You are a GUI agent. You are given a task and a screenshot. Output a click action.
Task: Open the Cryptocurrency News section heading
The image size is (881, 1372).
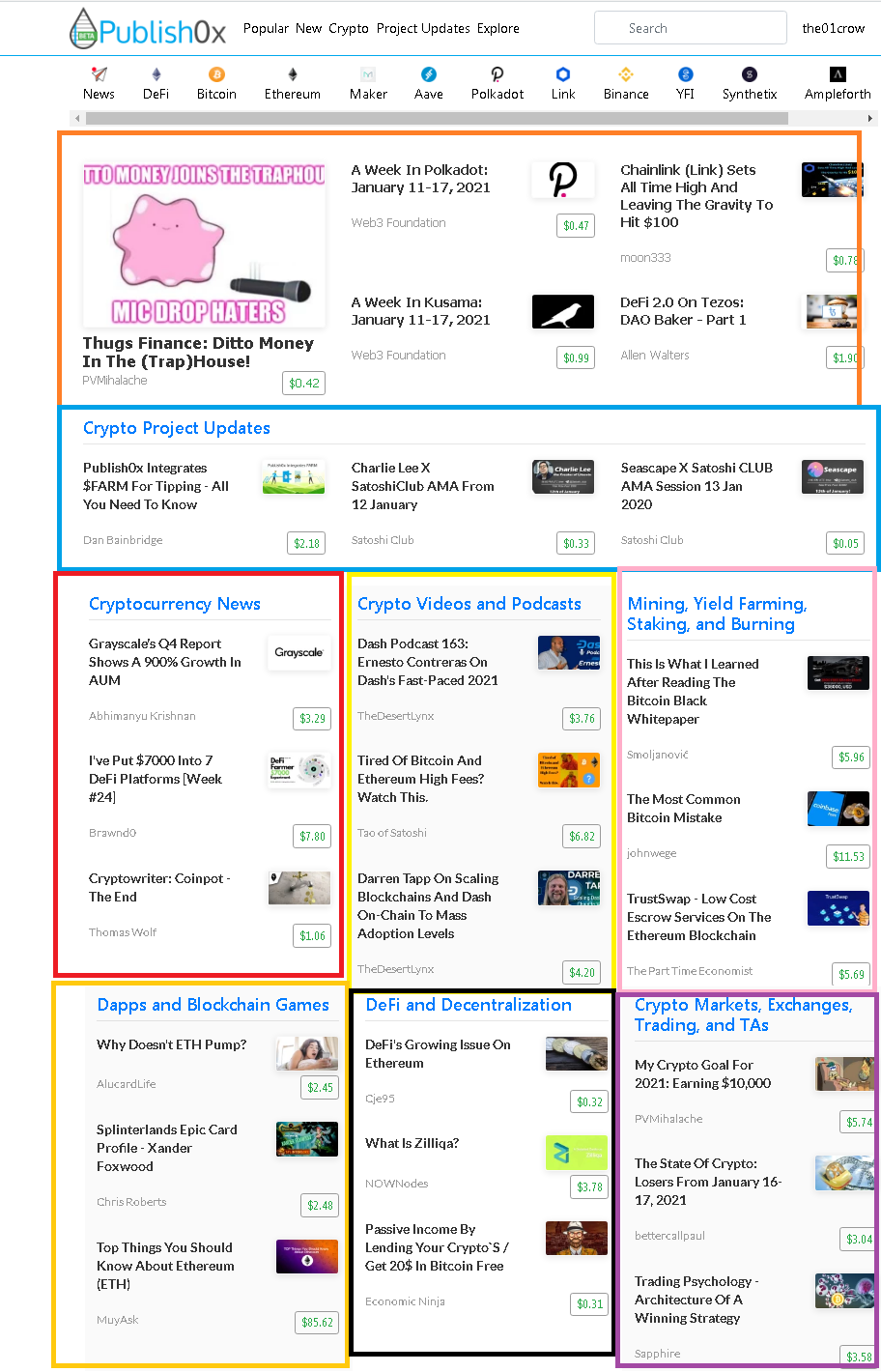click(x=175, y=604)
